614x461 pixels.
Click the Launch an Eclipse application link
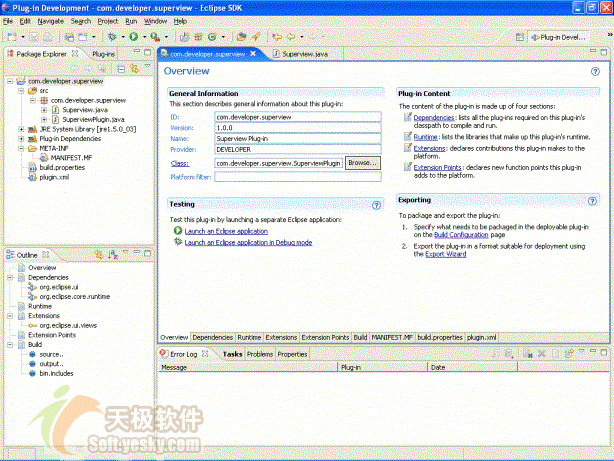coord(226,231)
